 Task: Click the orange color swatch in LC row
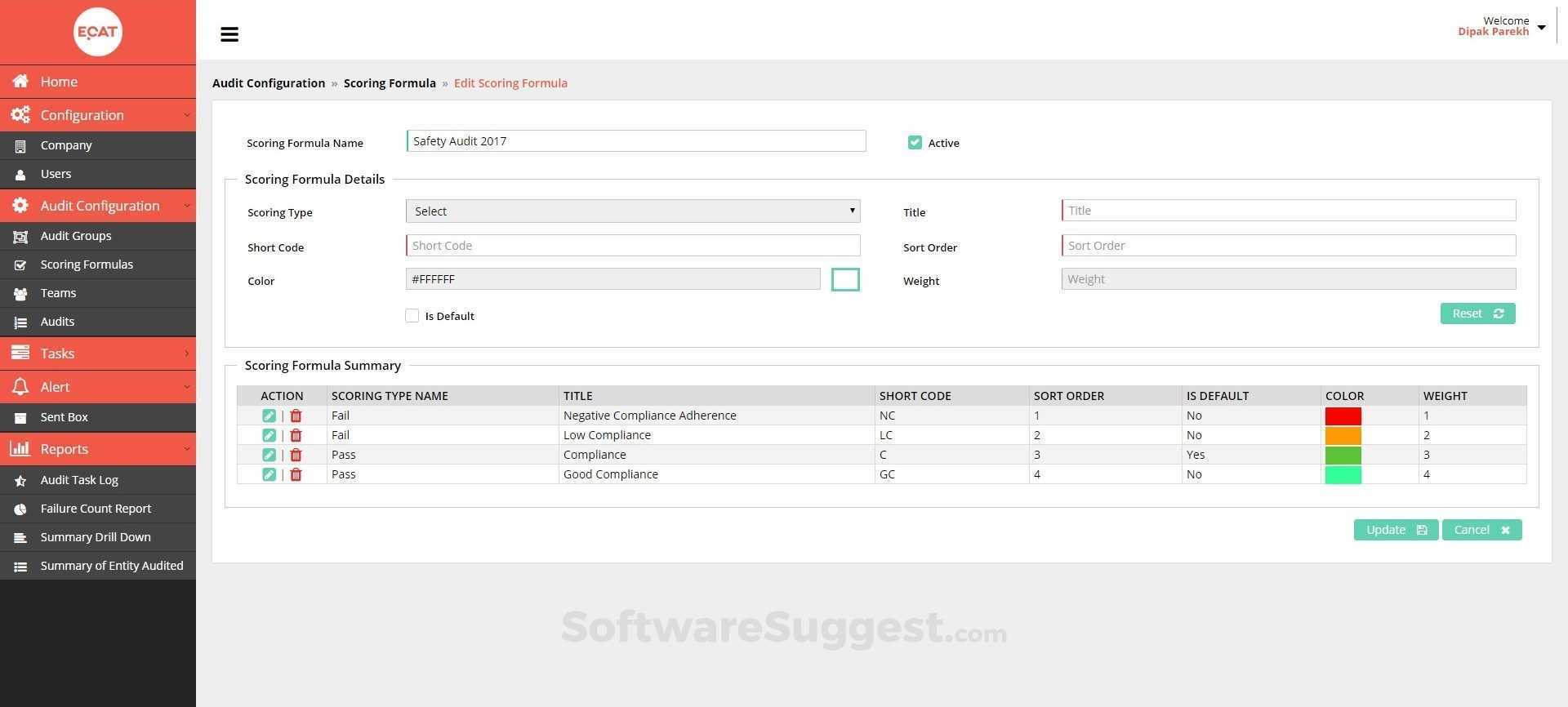coord(1343,435)
